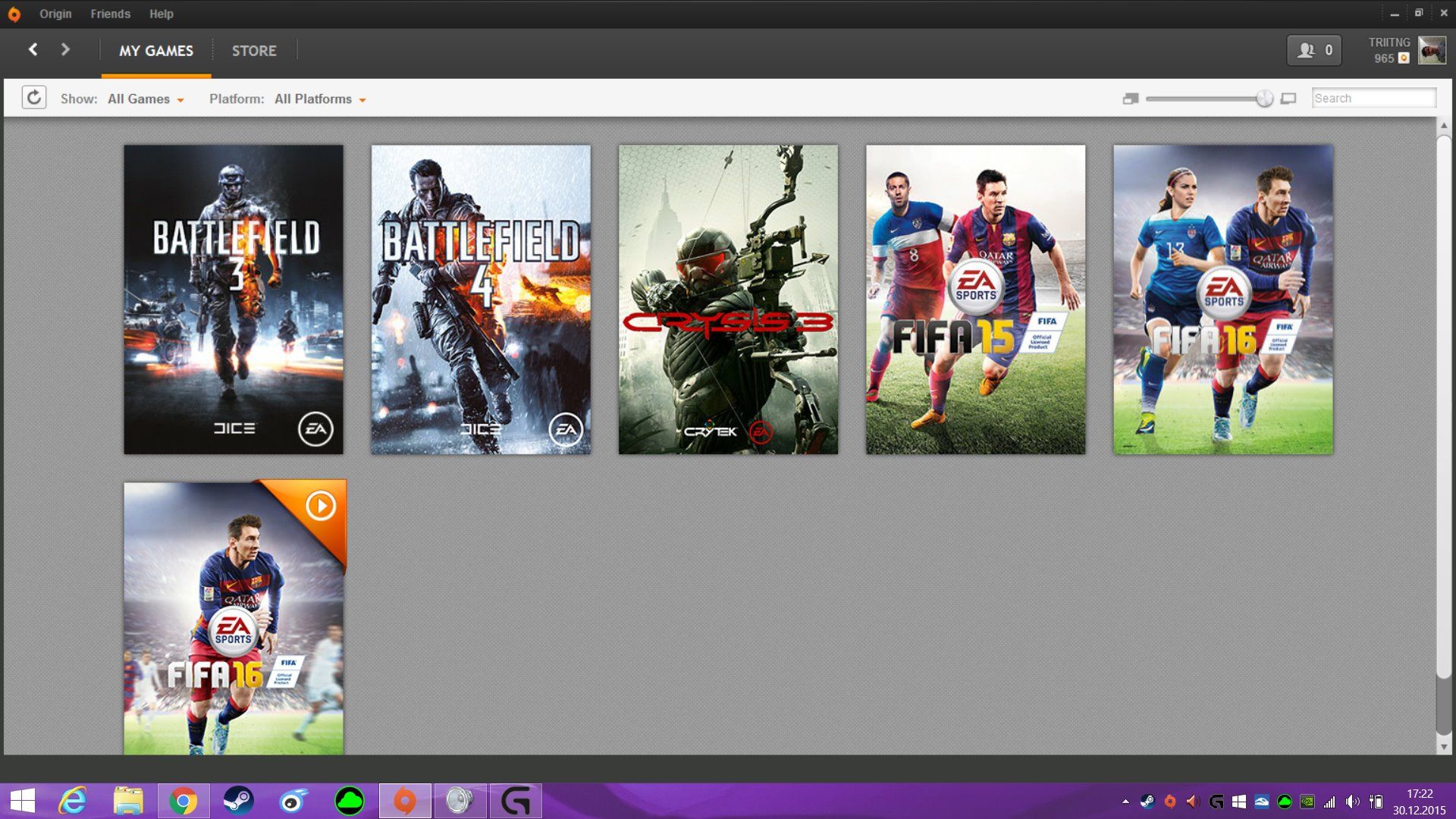The width and height of the screenshot is (1456, 819).
Task: Click the play icon on FIFA 16 demo
Action: coord(321,506)
